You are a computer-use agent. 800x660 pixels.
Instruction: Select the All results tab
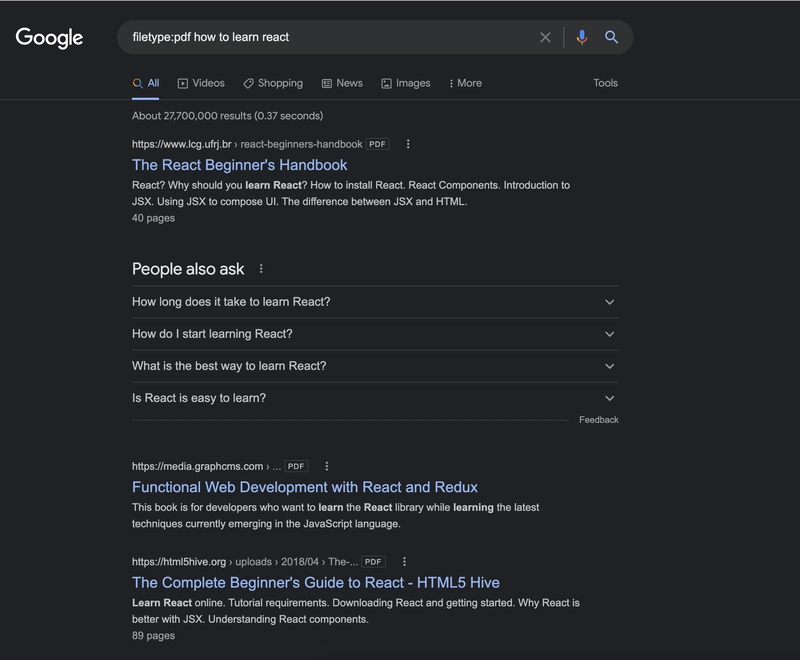pos(146,83)
